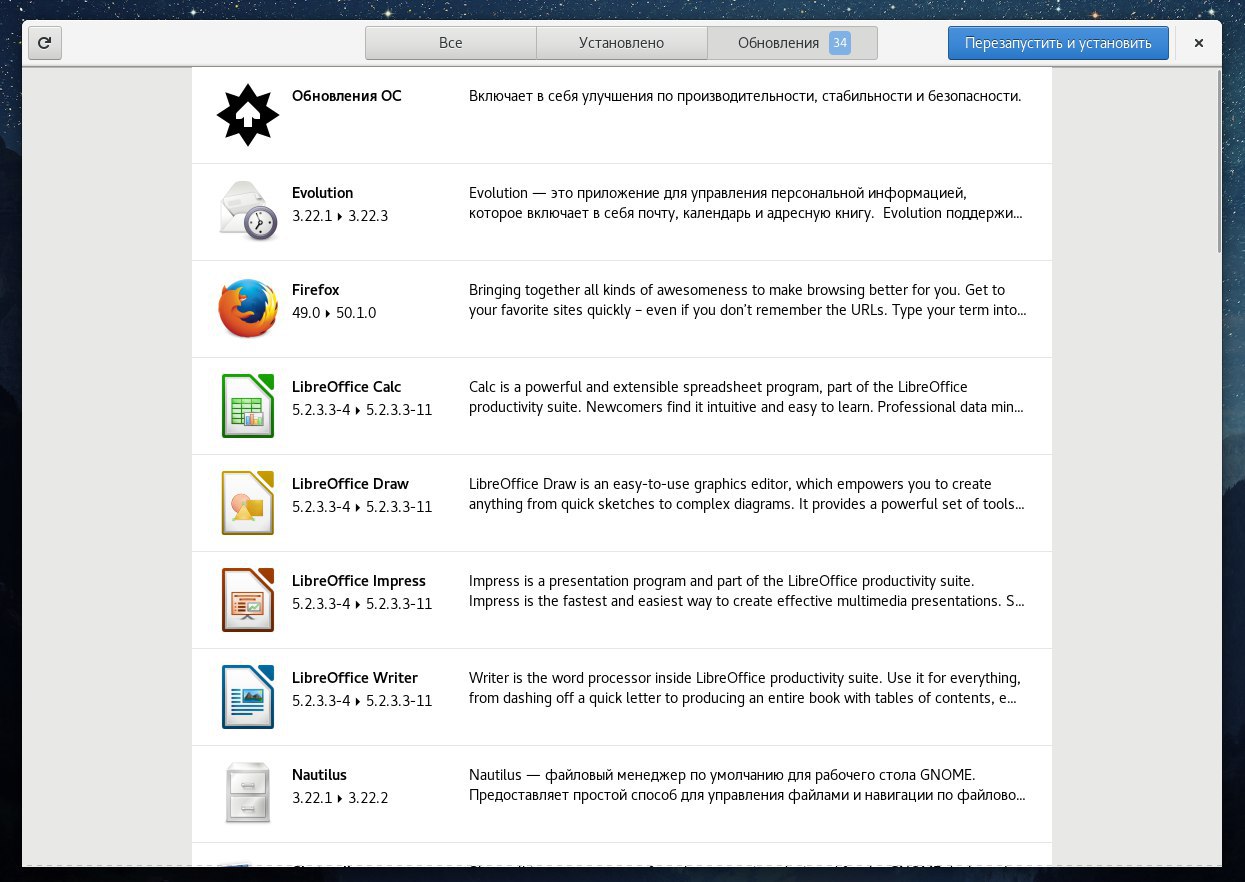Image resolution: width=1245 pixels, height=882 pixels.
Task: Click the Writer description text
Action: tap(745, 688)
